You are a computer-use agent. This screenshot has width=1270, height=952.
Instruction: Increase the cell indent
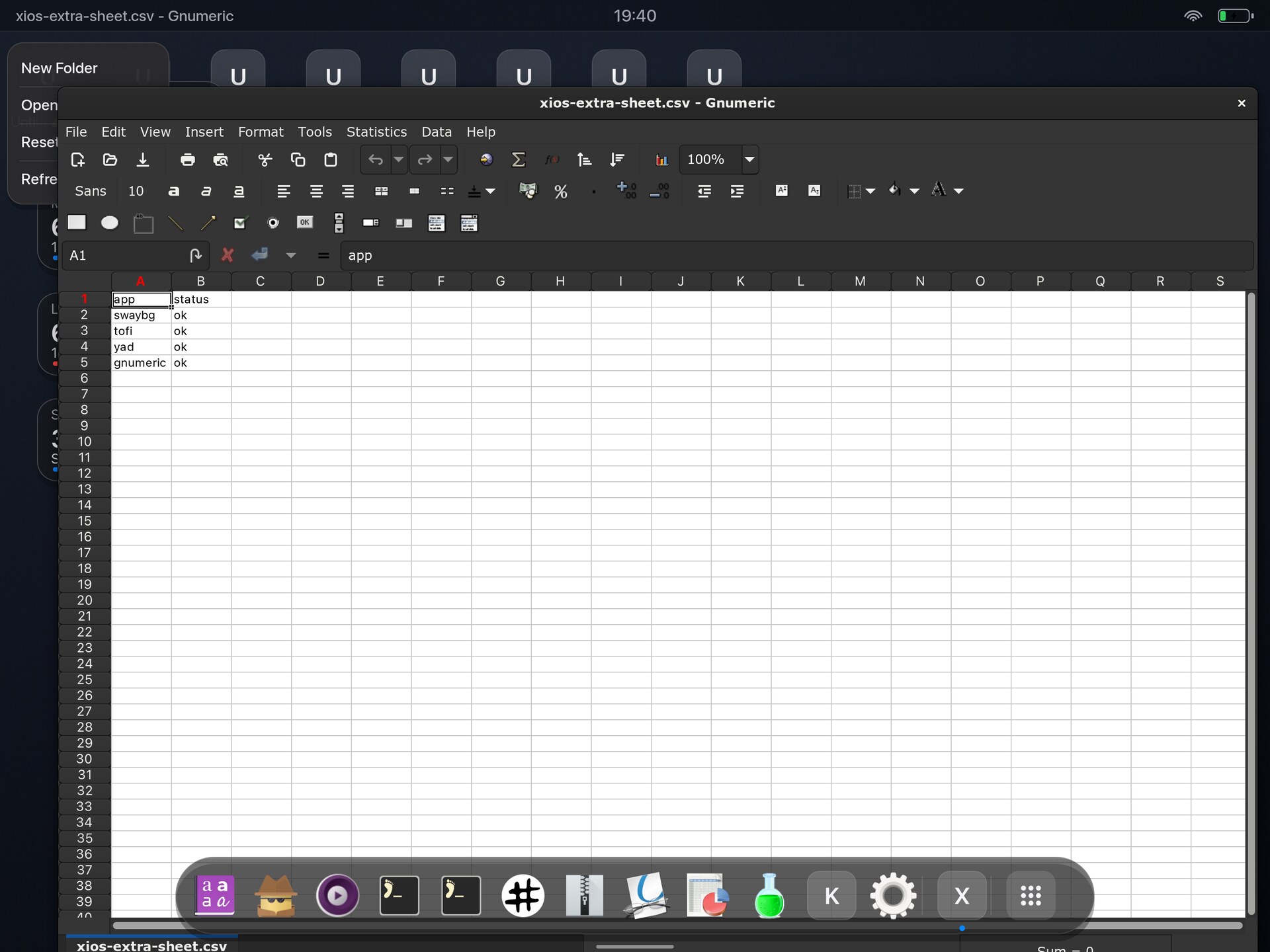737,191
